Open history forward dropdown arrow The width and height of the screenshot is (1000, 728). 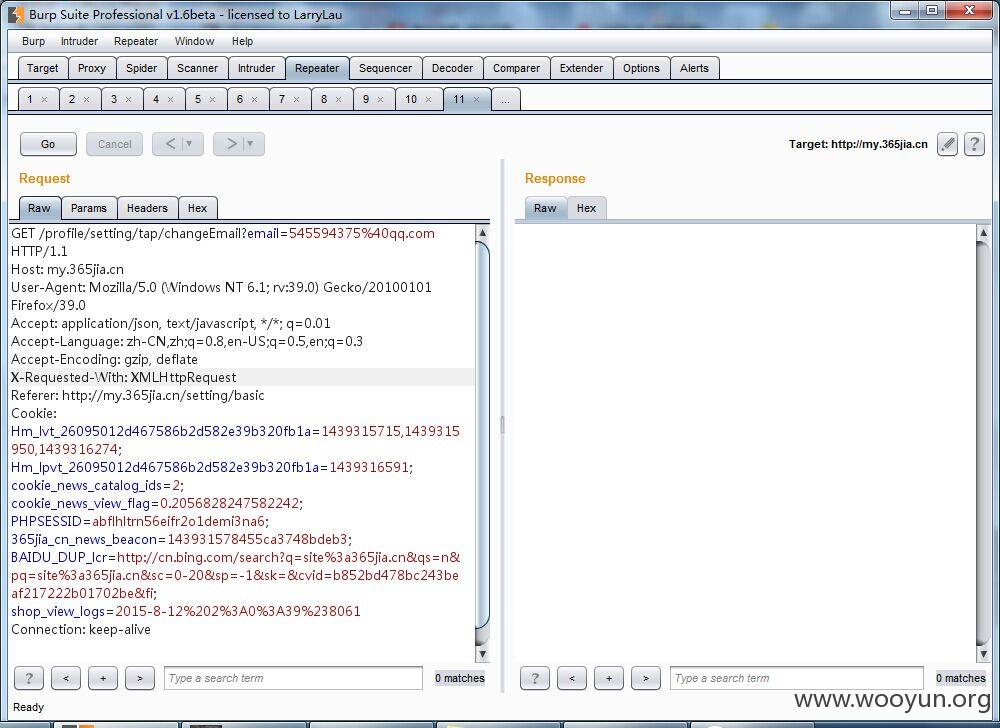(250, 144)
